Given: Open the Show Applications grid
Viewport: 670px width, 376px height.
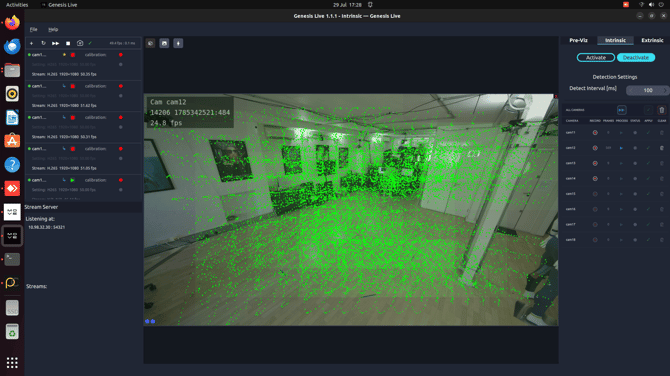Looking at the screenshot, I should 12,363.
